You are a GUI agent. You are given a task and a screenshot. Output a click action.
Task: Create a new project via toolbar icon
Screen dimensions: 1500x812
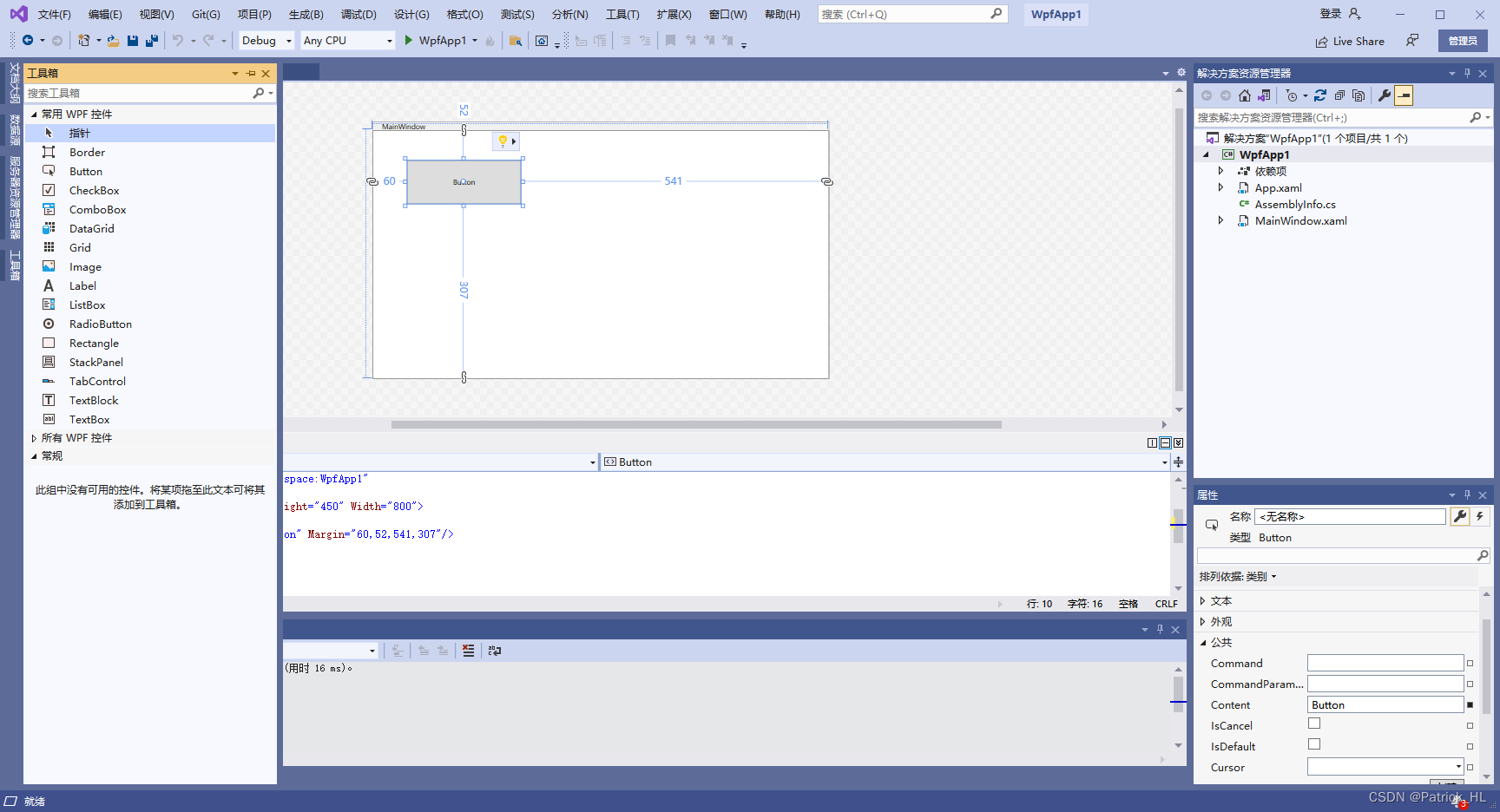point(83,41)
